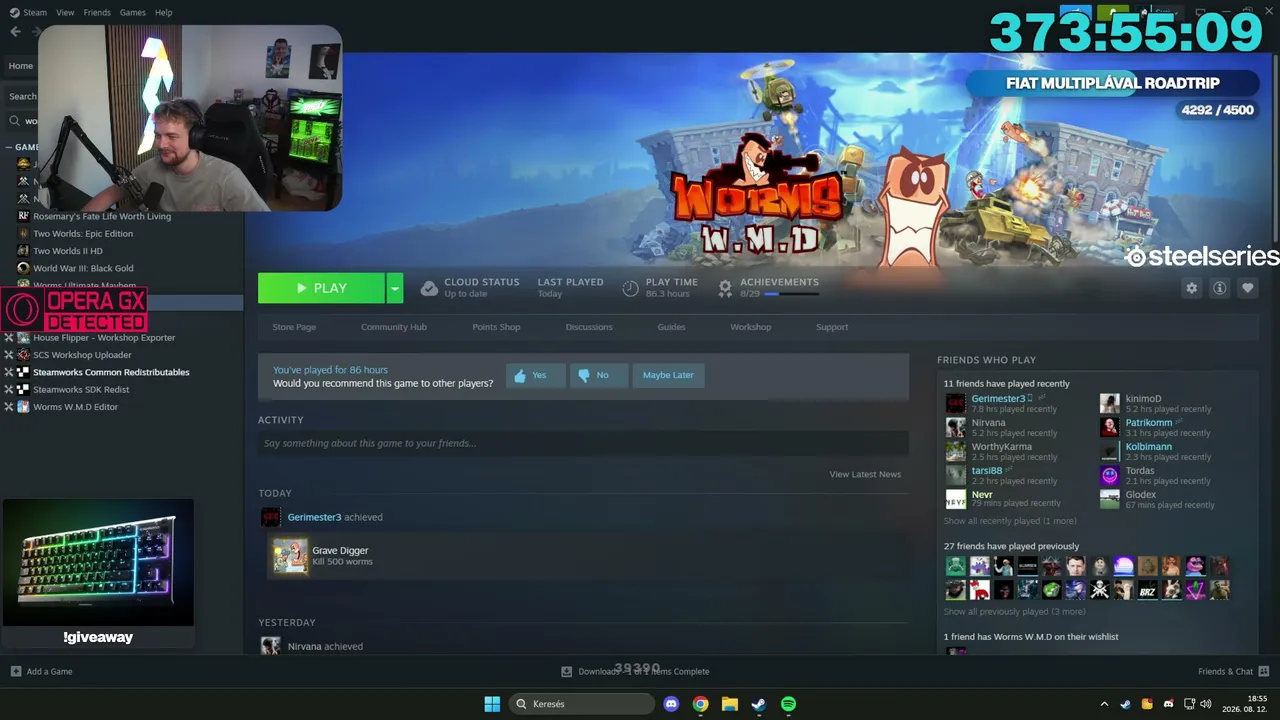Screen dimensions: 1280x720
Task: Click the Achievements gear icon
Action: (x=725, y=288)
